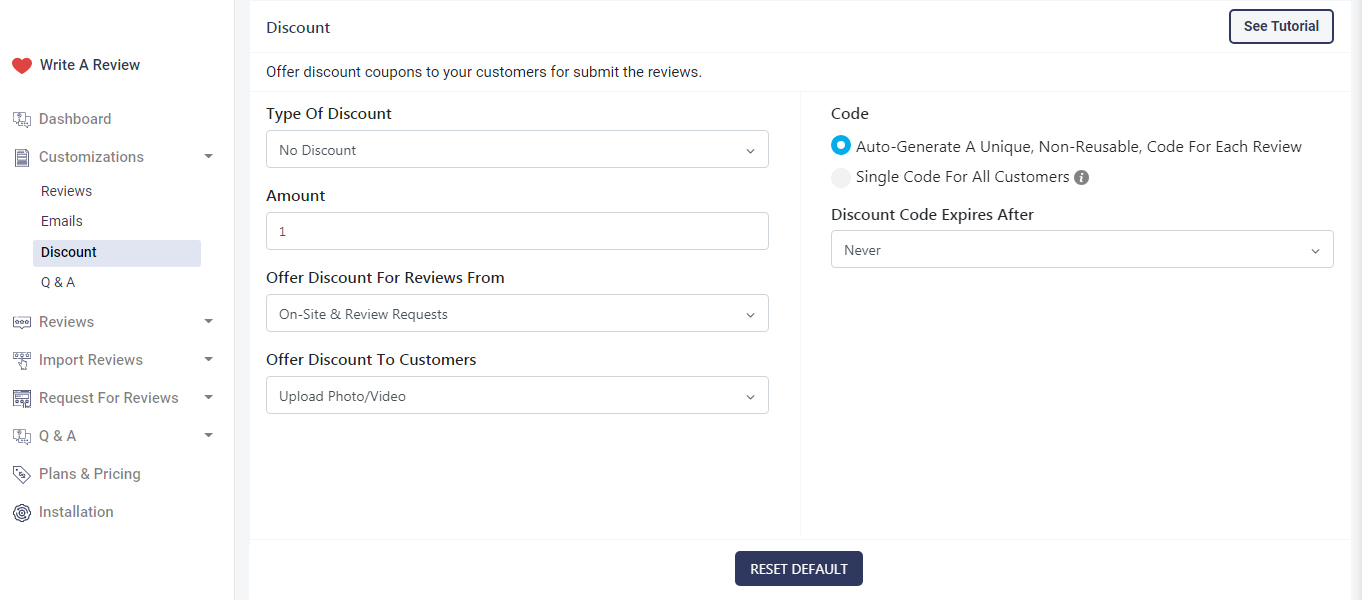
Task: Go to the Q & A customization submenu item
Action: [58, 282]
